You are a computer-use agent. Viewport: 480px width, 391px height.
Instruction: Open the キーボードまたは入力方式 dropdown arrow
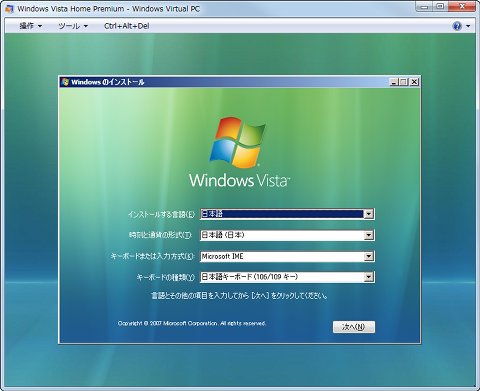click(368, 256)
